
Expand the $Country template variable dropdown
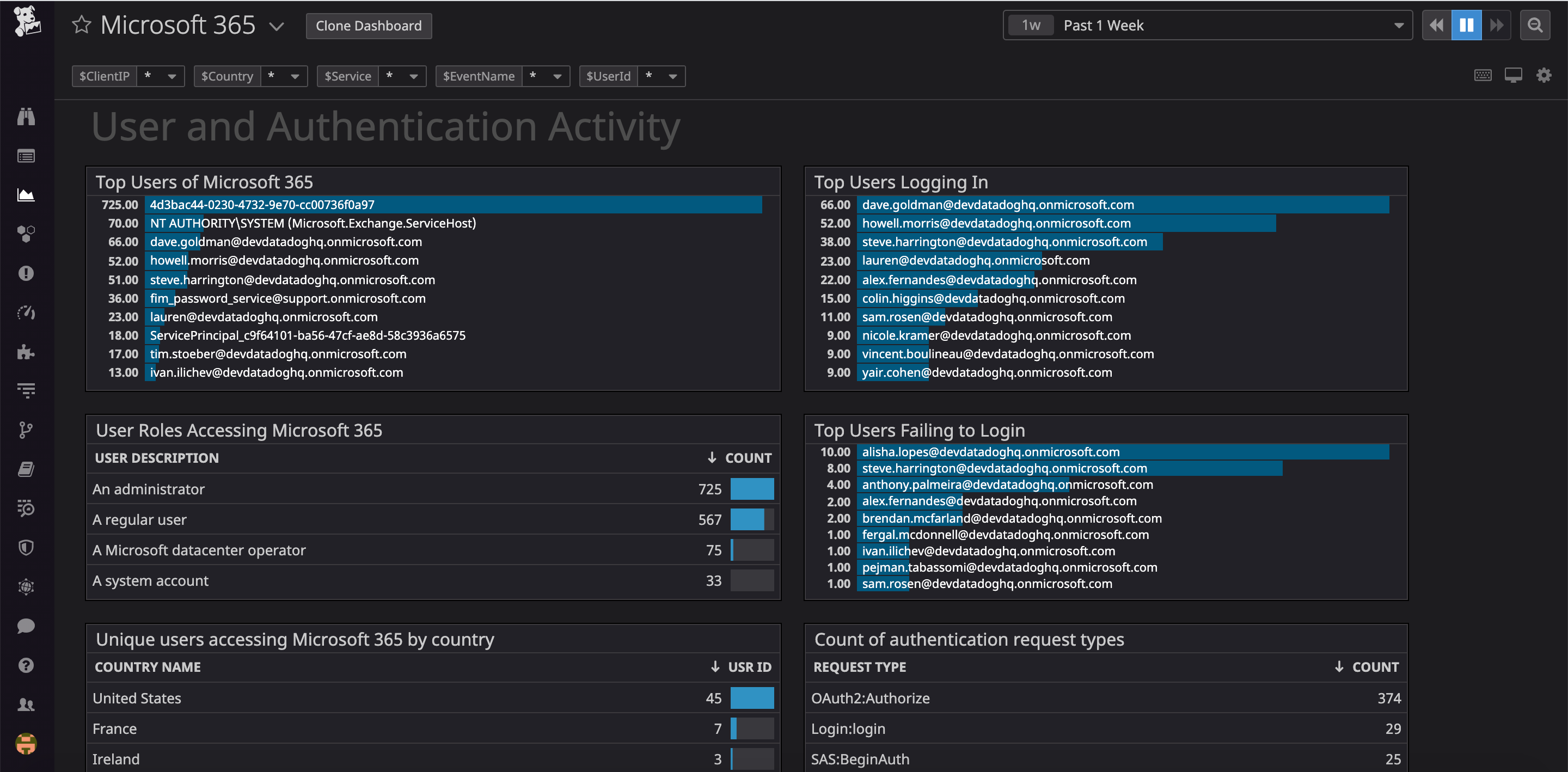tap(296, 76)
